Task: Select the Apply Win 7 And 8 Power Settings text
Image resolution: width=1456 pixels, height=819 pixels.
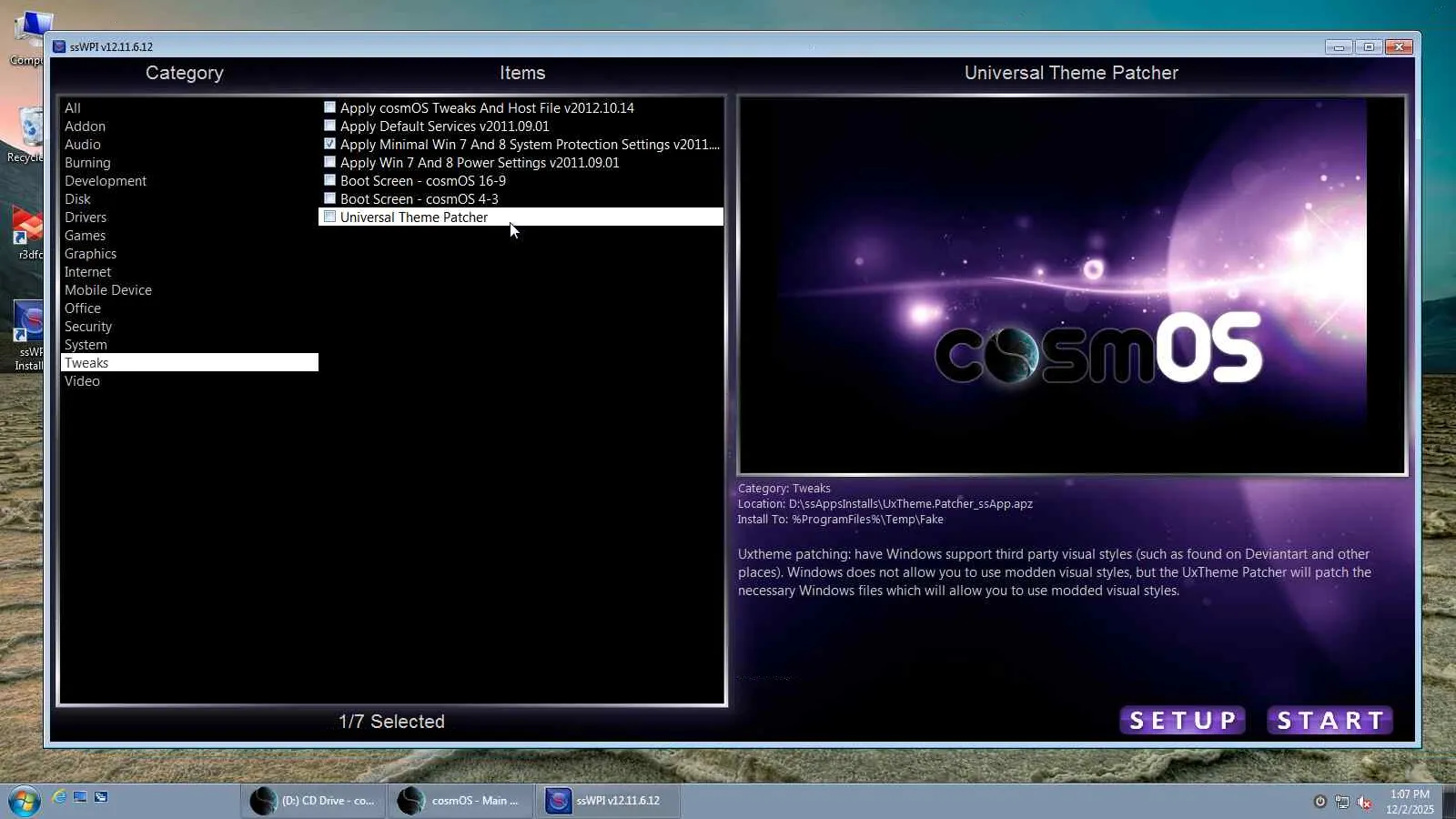Action: (x=480, y=163)
